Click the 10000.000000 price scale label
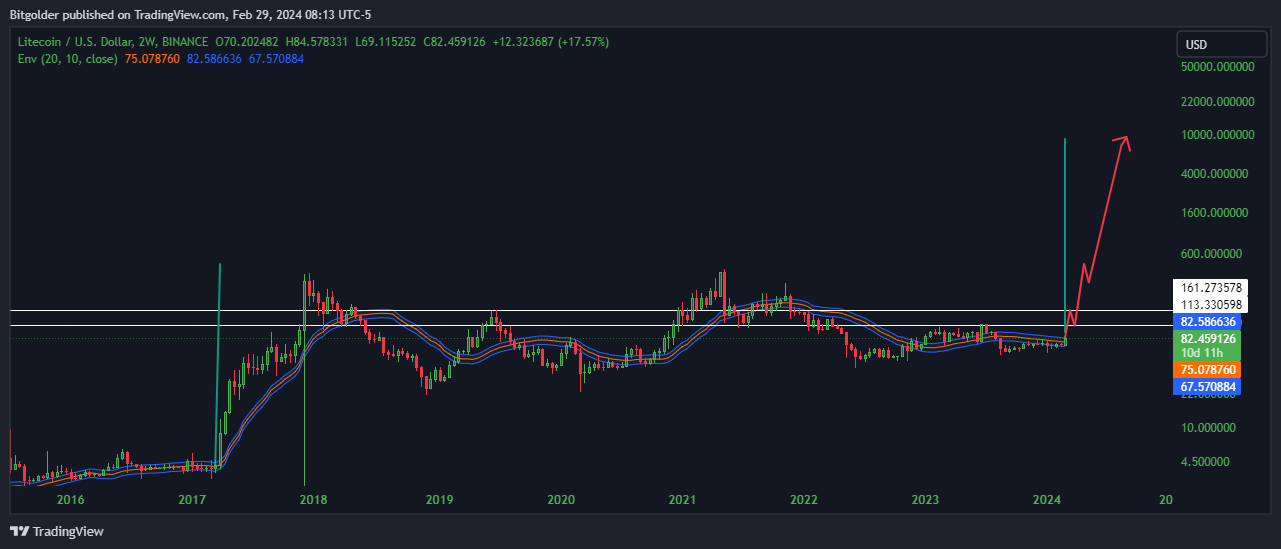This screenshot has width=1281, height=549. (x=1217, y=135)
